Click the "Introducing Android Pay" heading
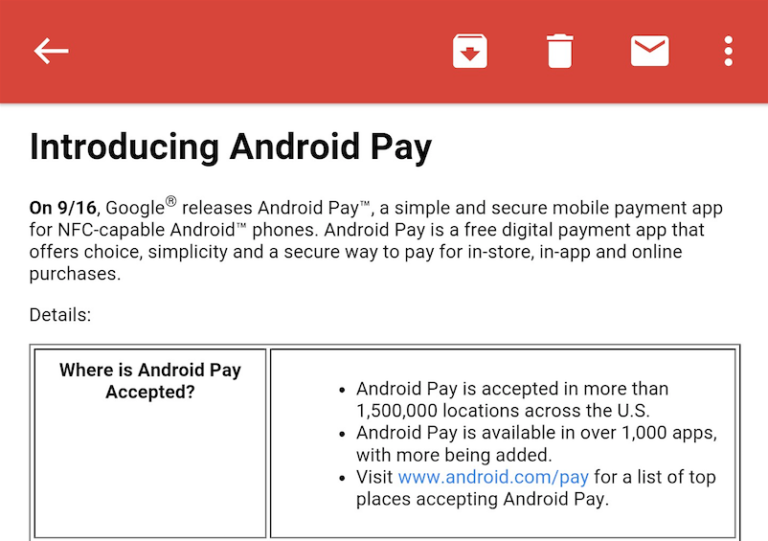 coord(231,147)
